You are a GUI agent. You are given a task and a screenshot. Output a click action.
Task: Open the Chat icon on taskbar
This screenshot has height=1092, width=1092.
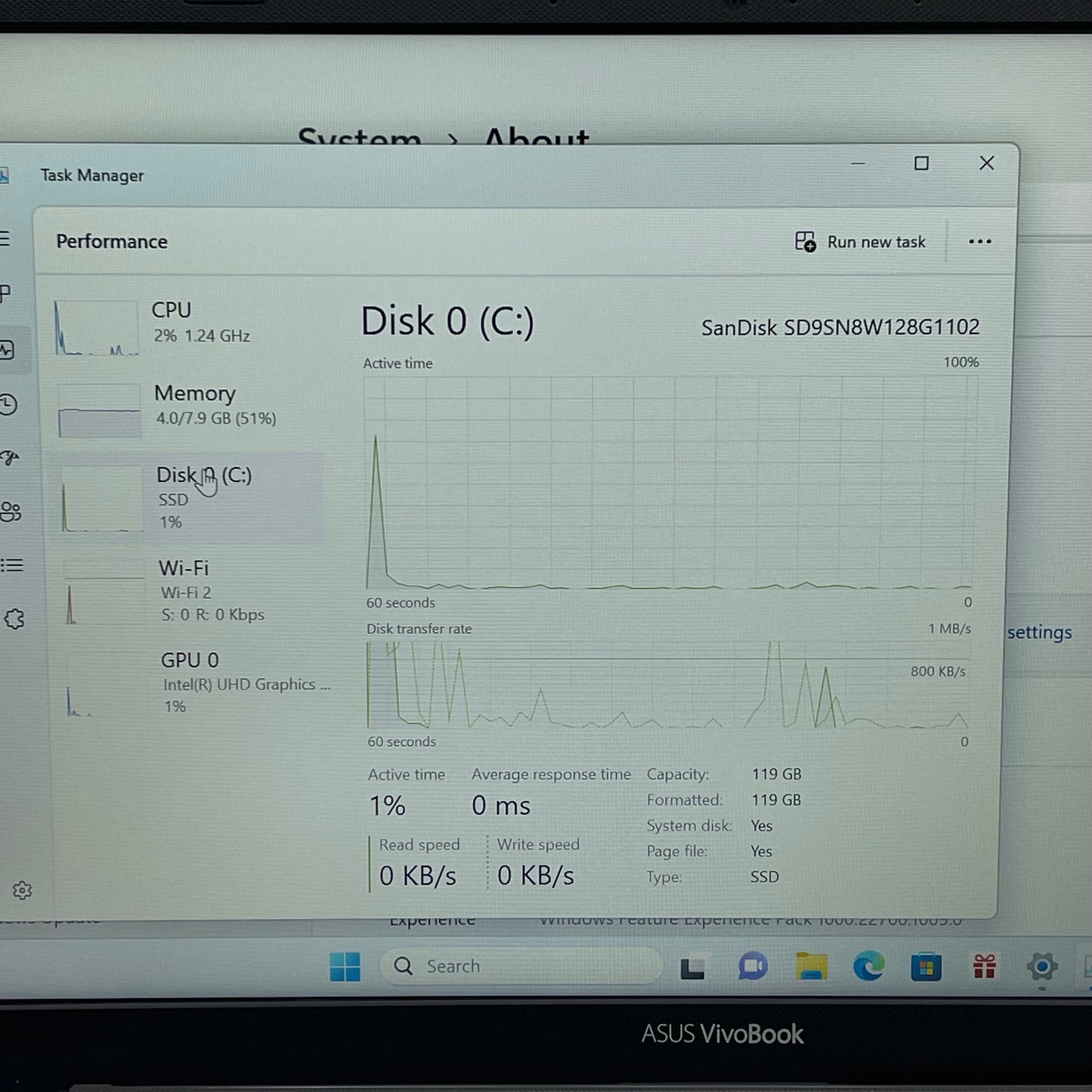(x=753, y=967)
